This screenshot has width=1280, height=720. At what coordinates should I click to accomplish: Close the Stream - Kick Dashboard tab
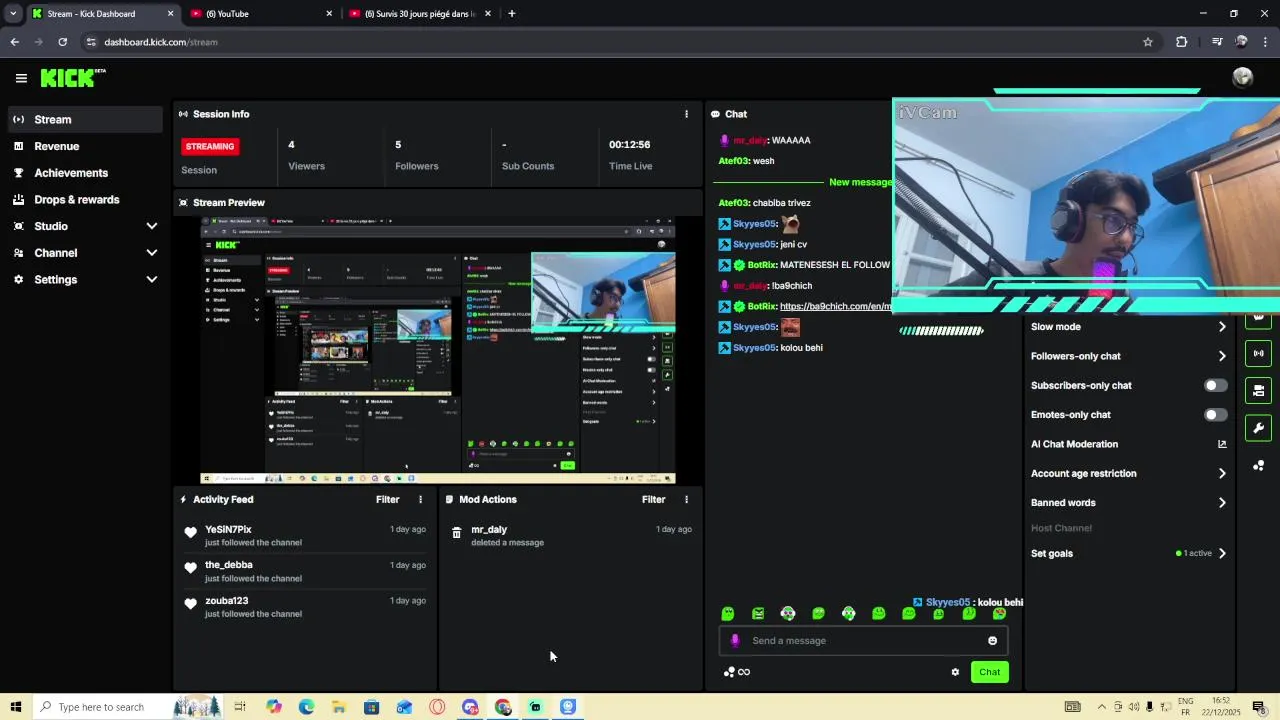click(x=170, y=14)
